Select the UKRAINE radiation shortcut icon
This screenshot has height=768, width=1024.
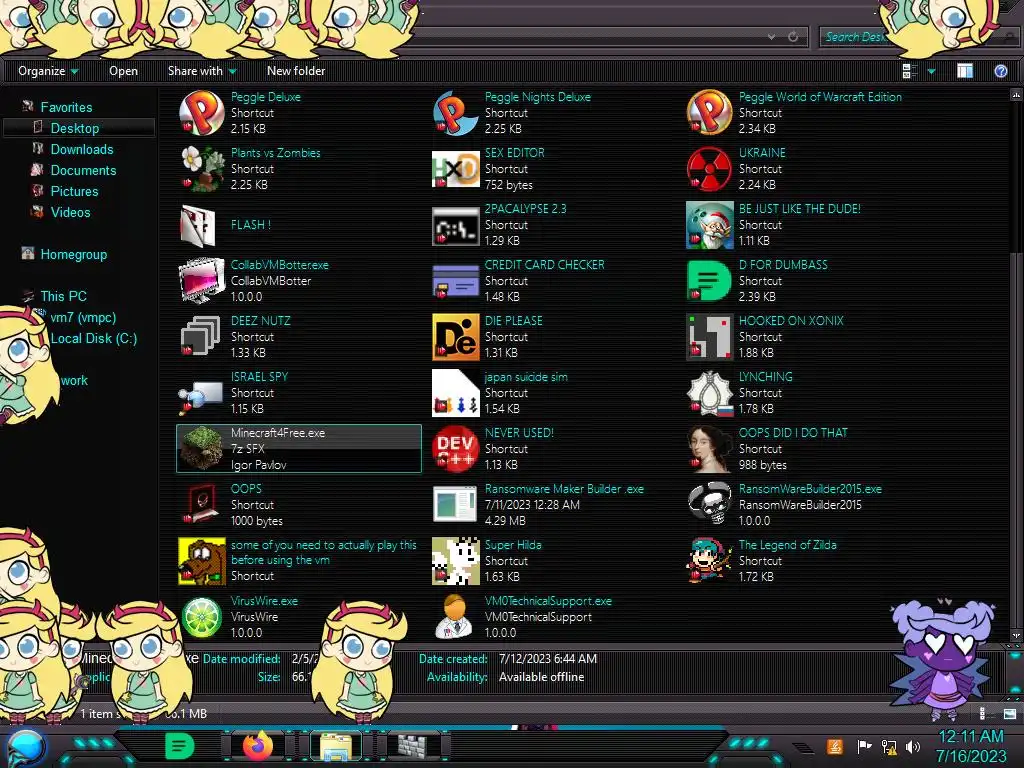coord(710,169)
